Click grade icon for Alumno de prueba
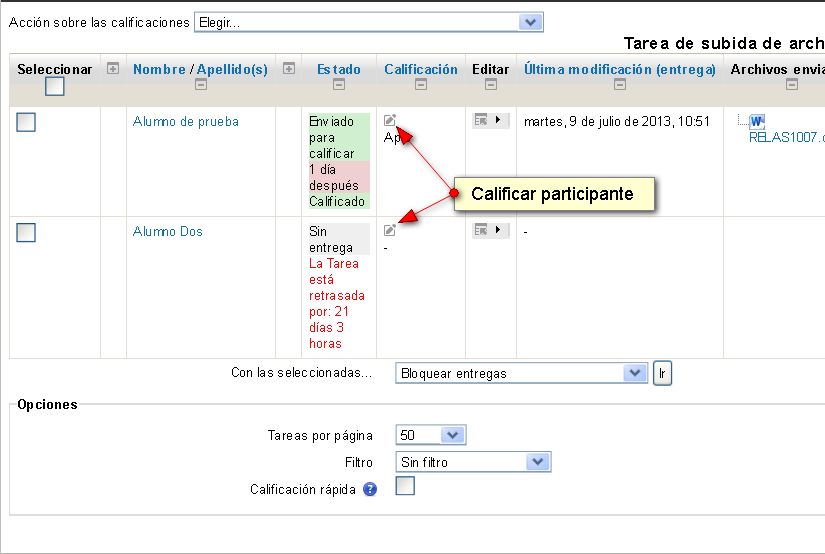This screenshot has width=825, height=554. click(x=390, y=121)
